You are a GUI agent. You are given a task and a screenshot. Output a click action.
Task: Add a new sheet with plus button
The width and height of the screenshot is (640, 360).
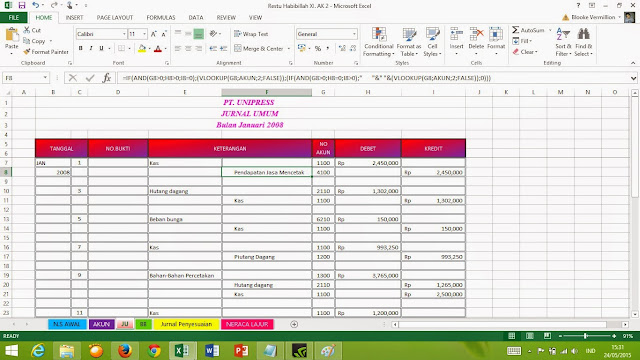[294, 324]
